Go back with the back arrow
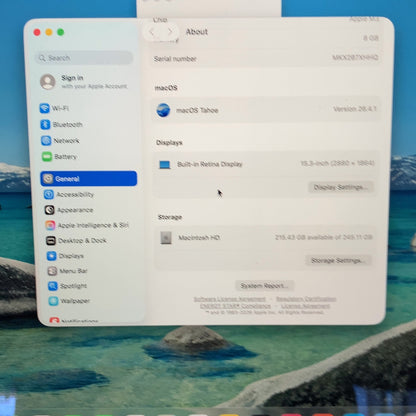Screen dimensions: 416x416 pyautogui.click(x=152, y=32)
